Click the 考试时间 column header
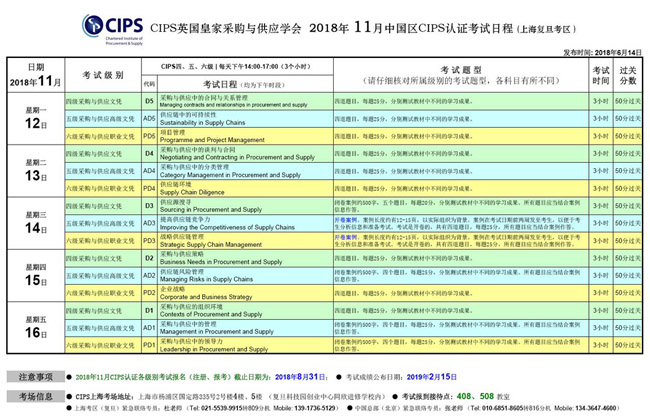 point(601,75)
